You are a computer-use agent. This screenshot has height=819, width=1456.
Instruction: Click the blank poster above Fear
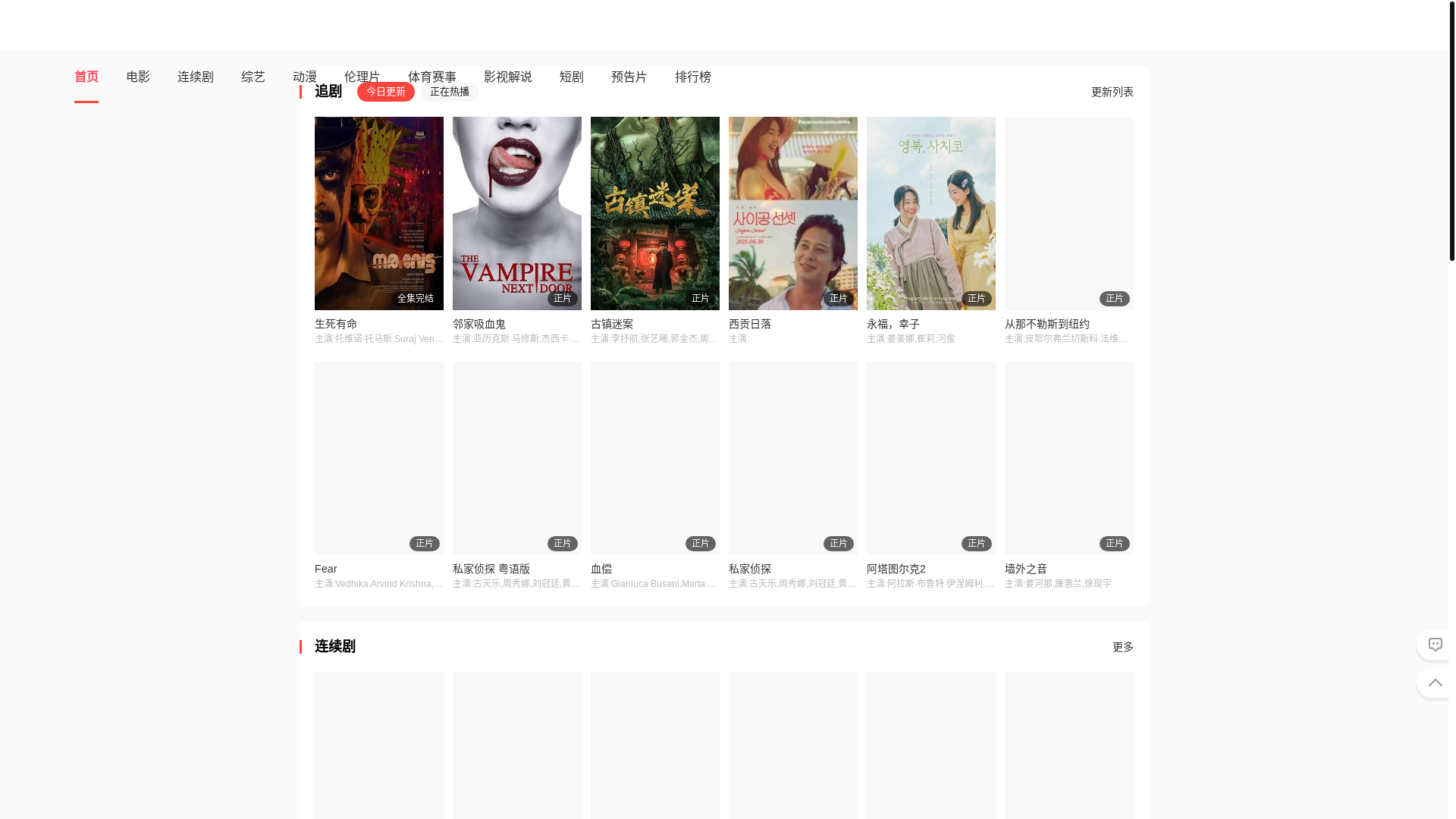pyautogui.click(x=379, y=458)
